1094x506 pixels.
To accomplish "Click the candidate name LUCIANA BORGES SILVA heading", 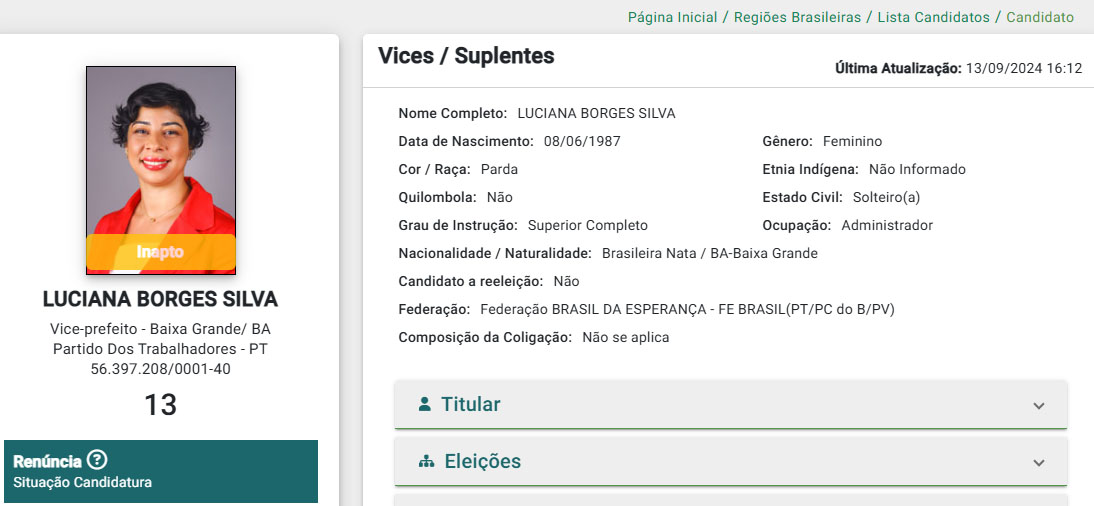I will pos(160,299).
